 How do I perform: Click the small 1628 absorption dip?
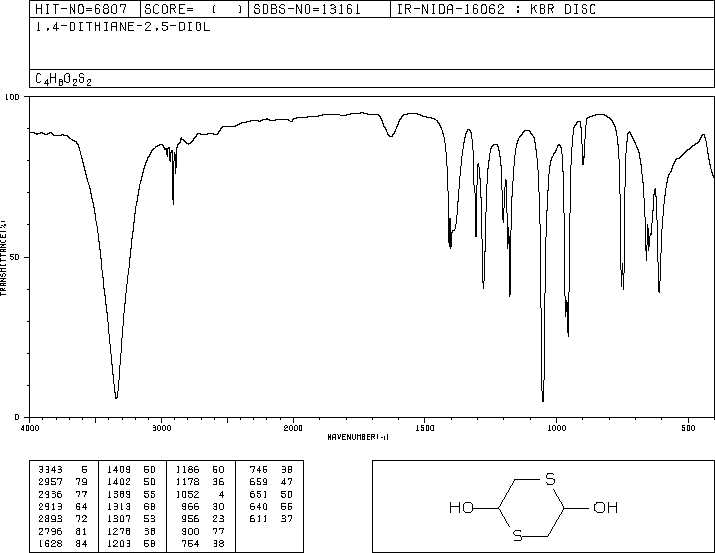391,134
